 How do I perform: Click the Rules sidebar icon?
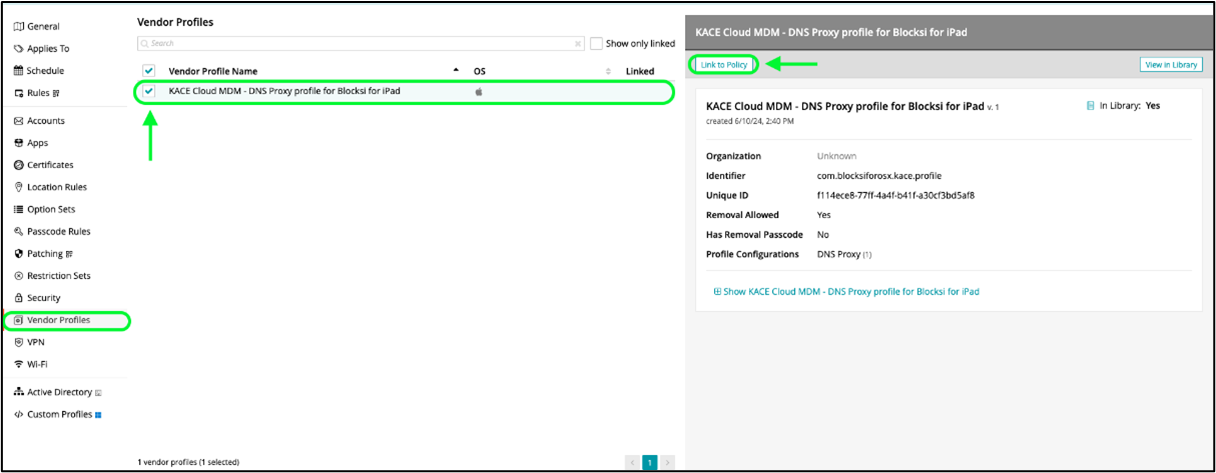point(19,93)
